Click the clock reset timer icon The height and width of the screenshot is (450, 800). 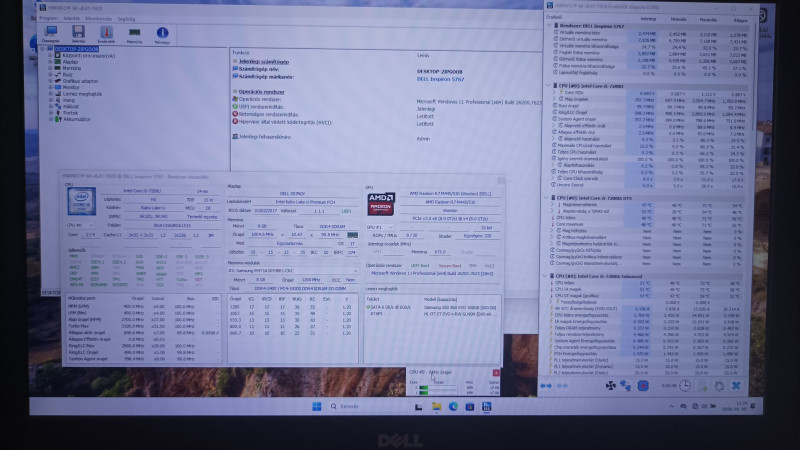tap(685, 386)
